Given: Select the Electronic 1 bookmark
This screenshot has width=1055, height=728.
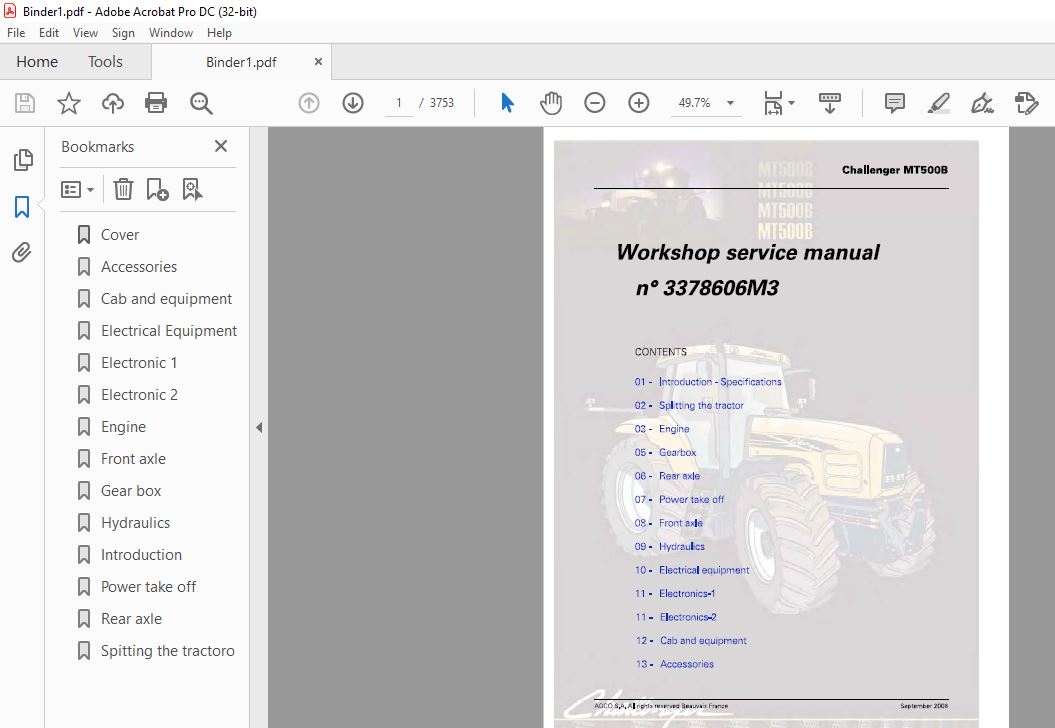Looking at the screenshot, I should point(139,363).
